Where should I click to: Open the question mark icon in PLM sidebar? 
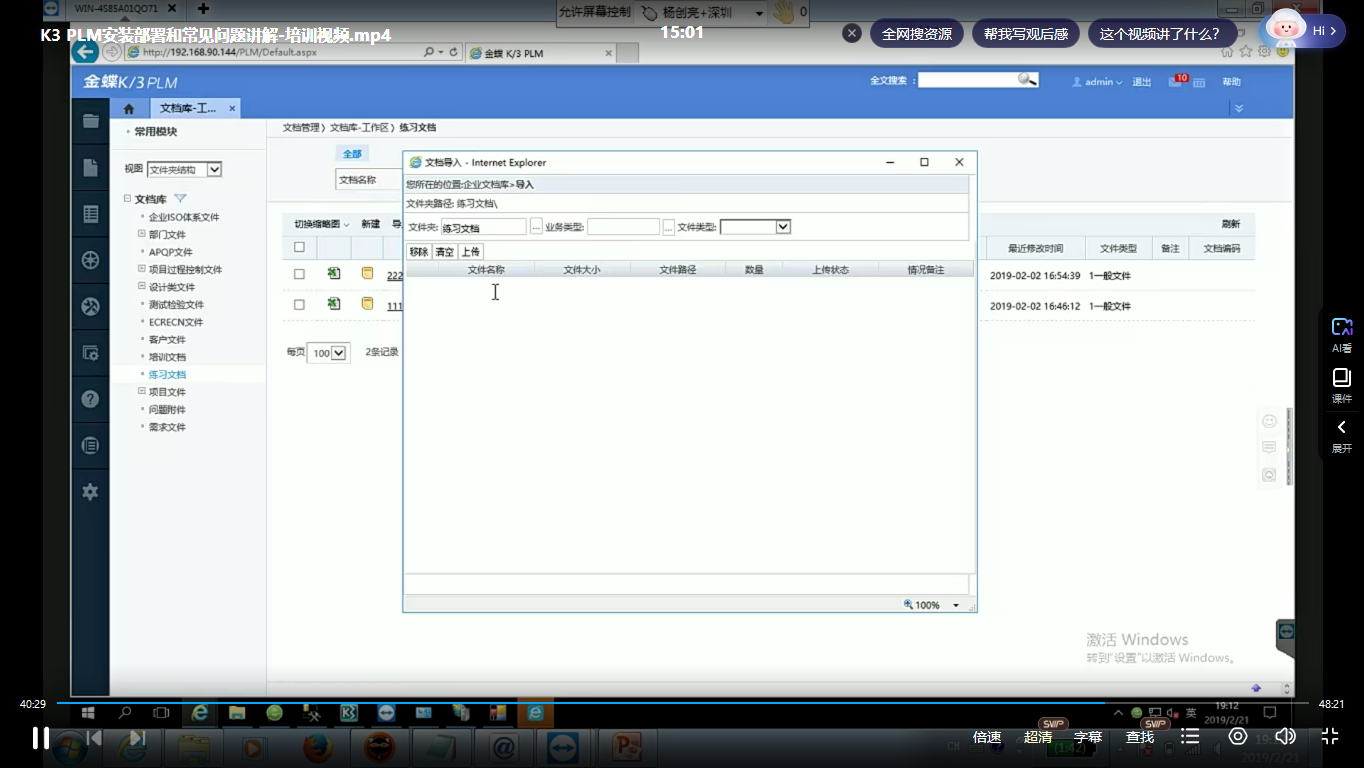pyautogui.click(x=90, y=399)
